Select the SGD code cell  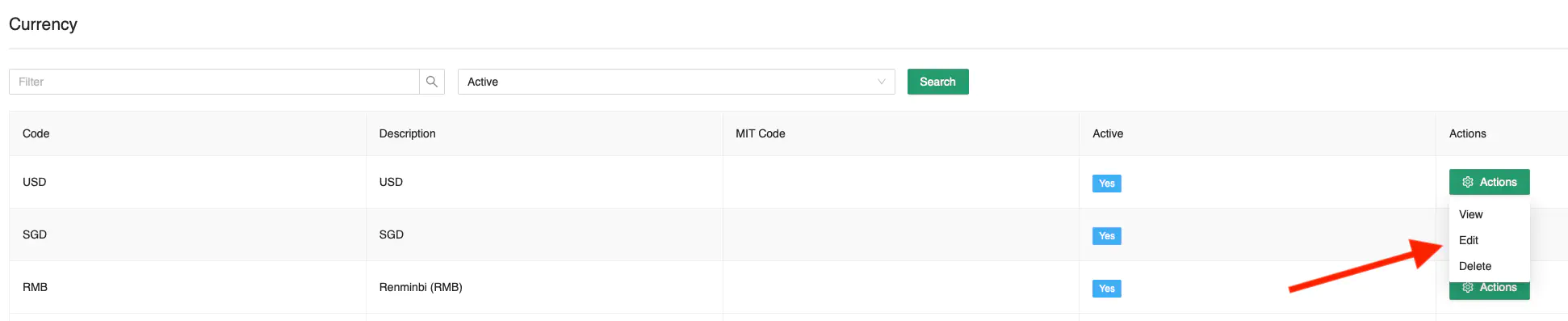coord(35,234)
